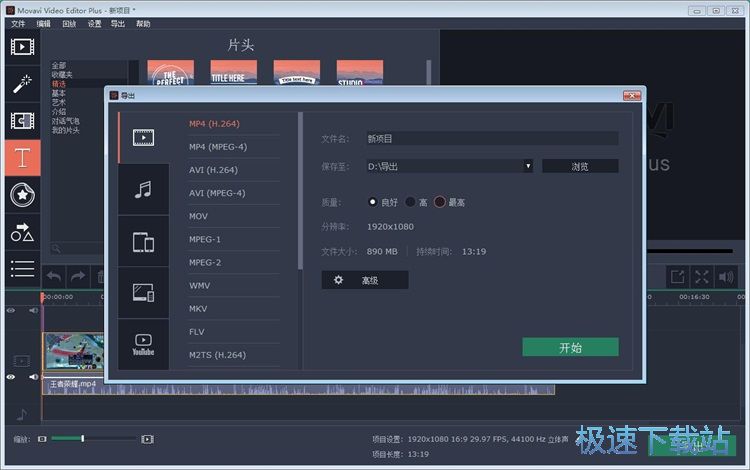Click zoom out timeline icon
The height and width of the screenshot is (470, 750).
point(42,439)
